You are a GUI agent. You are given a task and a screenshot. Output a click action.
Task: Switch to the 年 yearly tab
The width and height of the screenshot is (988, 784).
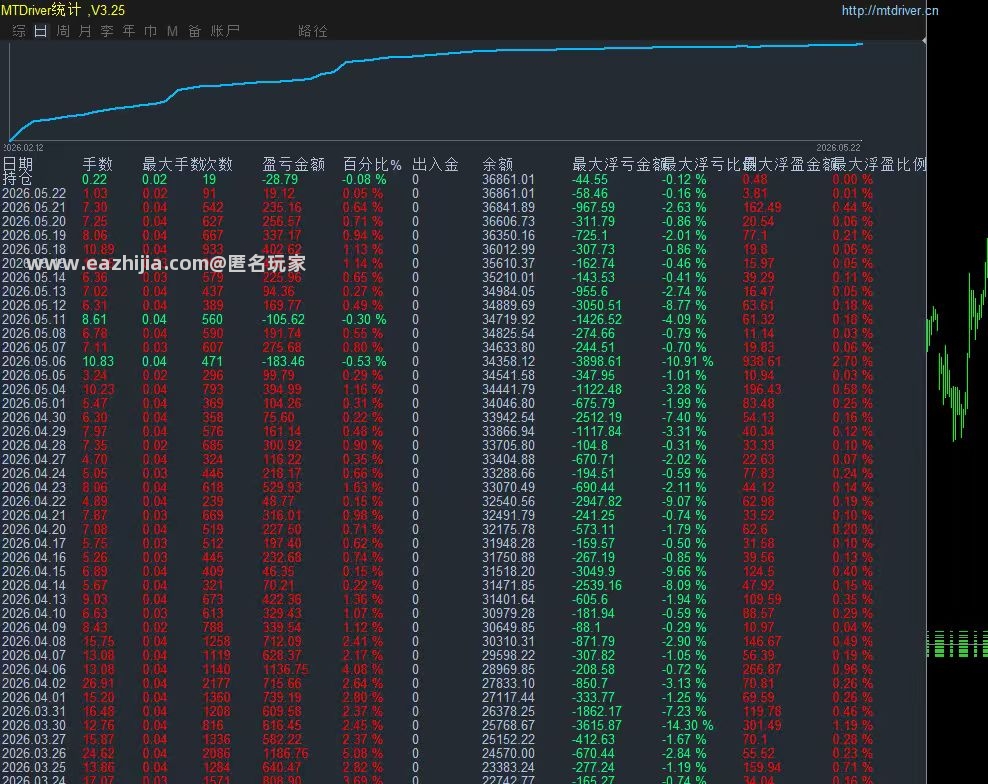coord(129,31)
